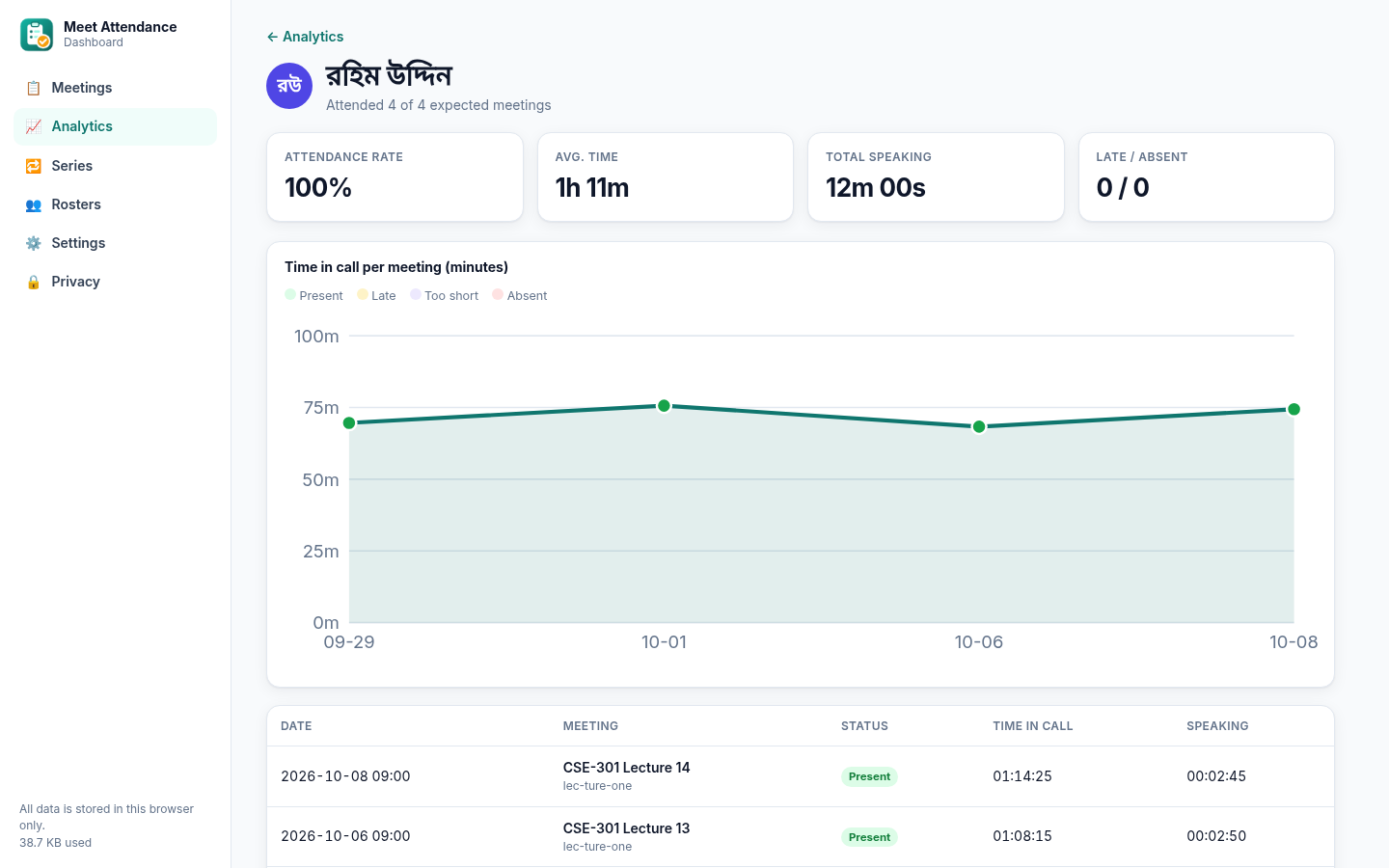Toggle the Absent legend item

pos(520,295)
